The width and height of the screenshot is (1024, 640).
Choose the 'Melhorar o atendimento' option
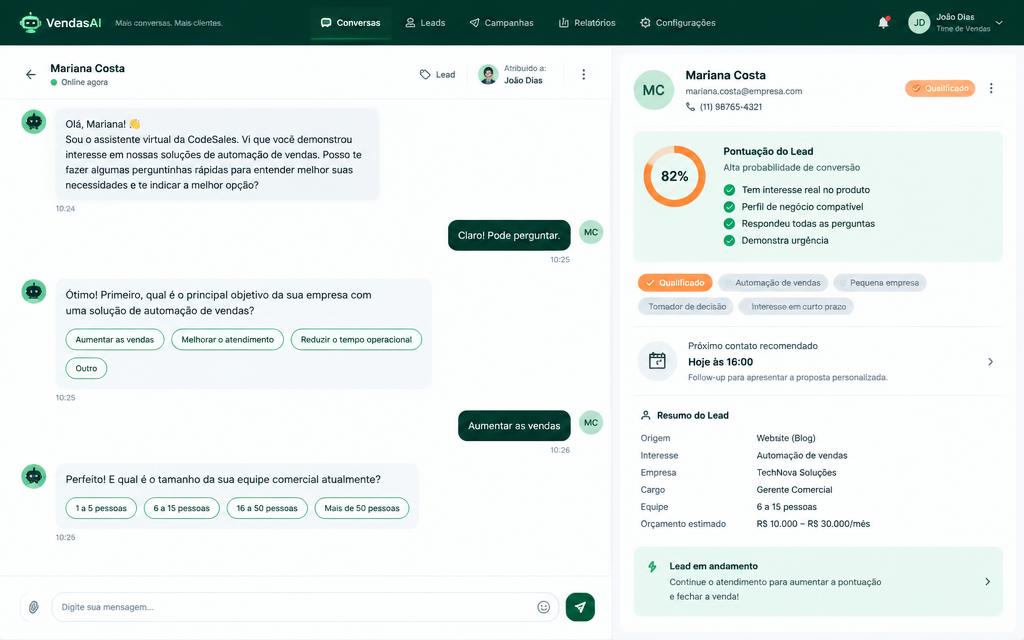click(x=227, y=340)
